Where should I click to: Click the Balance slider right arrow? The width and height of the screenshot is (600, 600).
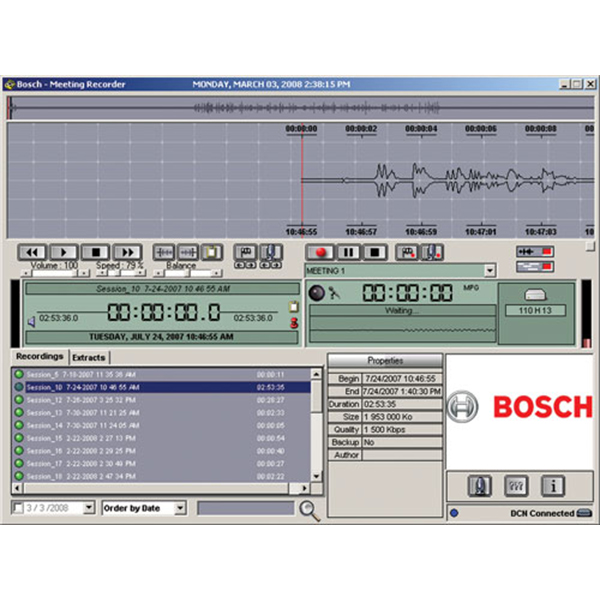click(217, 274)
